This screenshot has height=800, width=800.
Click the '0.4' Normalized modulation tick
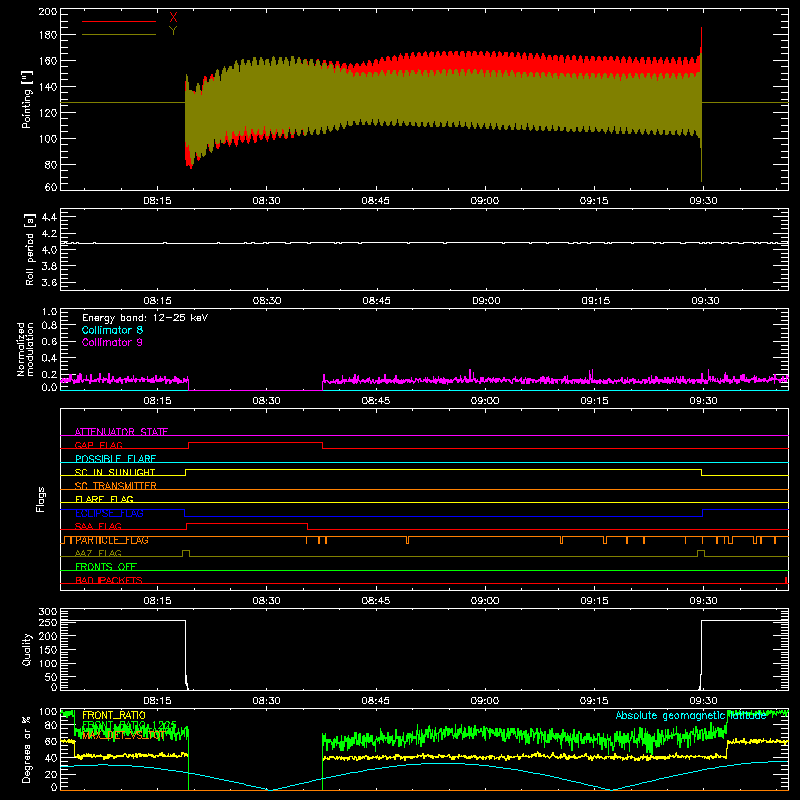pos(49,358)
